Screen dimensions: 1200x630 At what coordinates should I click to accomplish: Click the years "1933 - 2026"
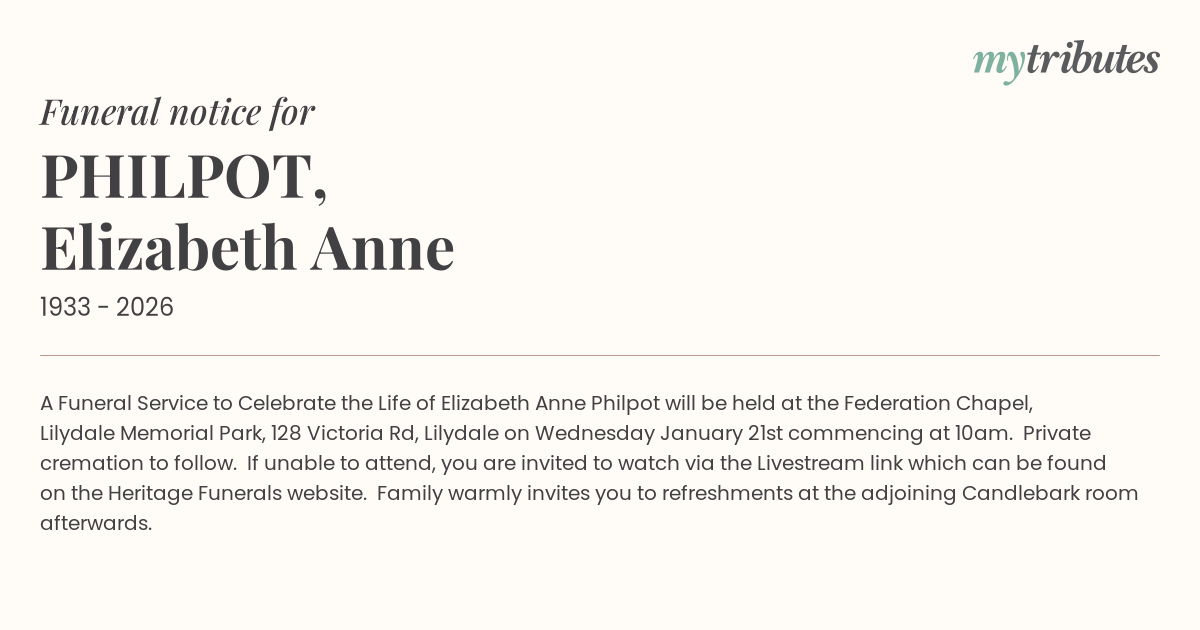click(x=107, y=307)
